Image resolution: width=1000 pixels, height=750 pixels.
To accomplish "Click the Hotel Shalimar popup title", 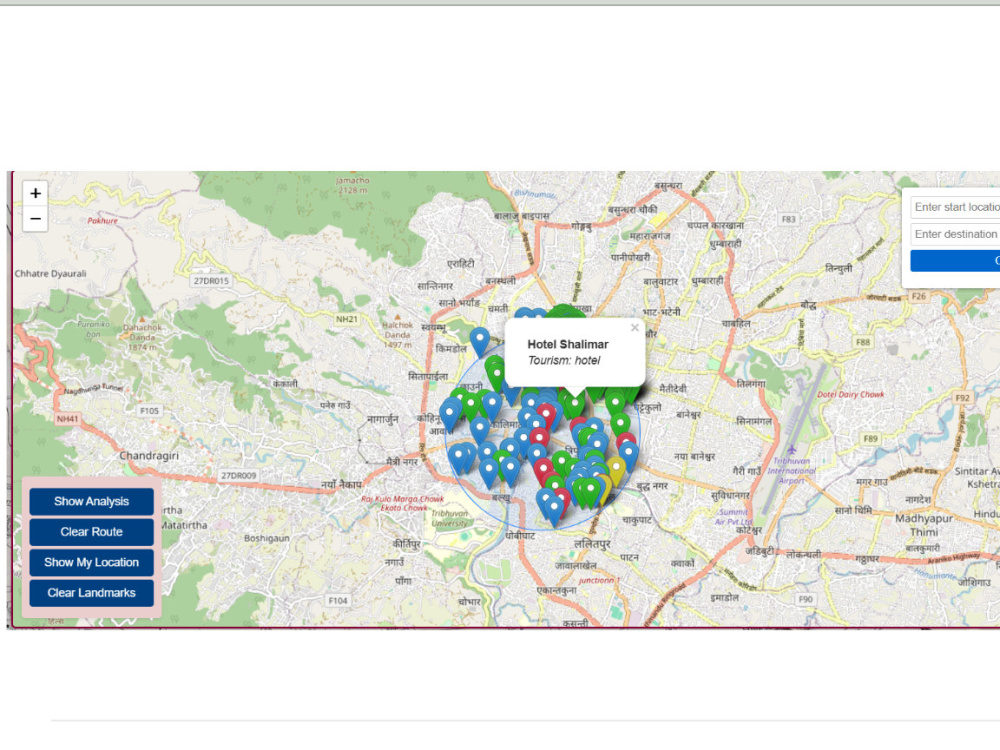I will tap(568, 344).
